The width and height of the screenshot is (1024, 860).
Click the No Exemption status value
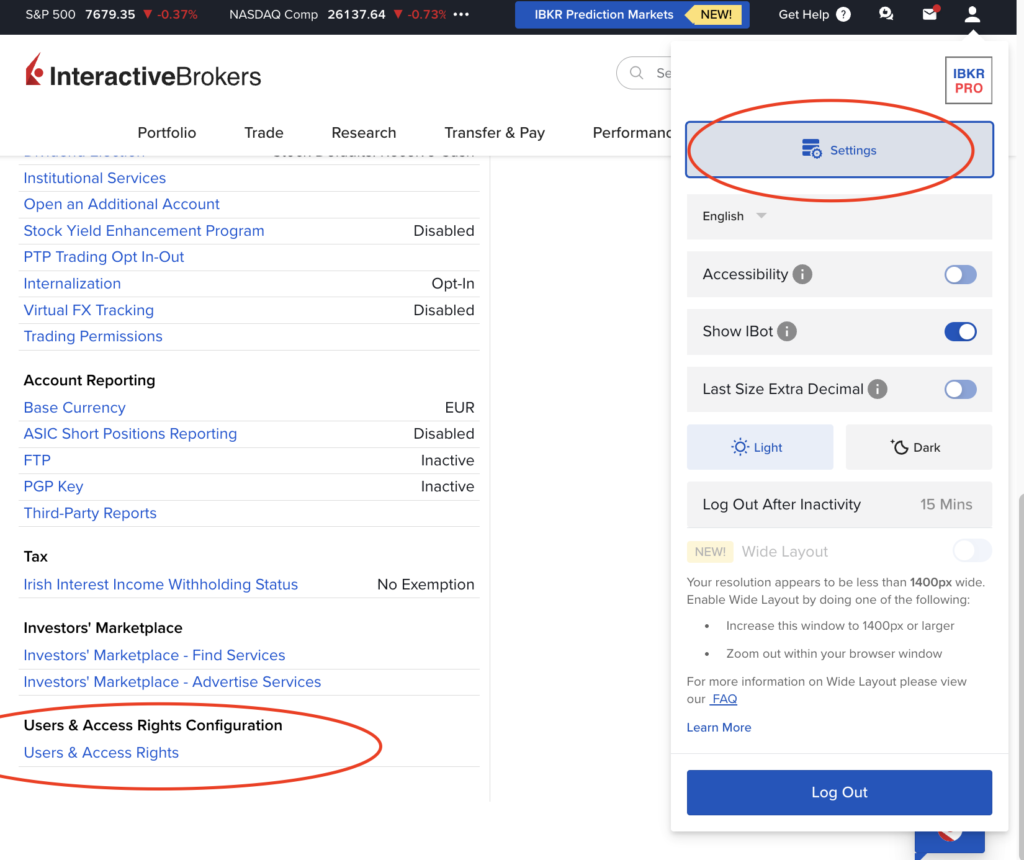pyautogui.click(x=425, y=584)
